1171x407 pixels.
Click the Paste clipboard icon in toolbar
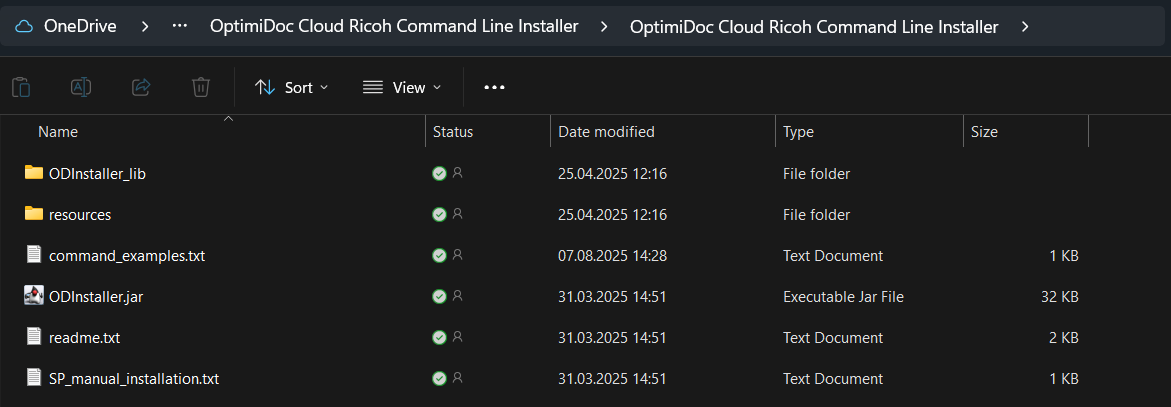pyautogui.click(x=21, y=87)
